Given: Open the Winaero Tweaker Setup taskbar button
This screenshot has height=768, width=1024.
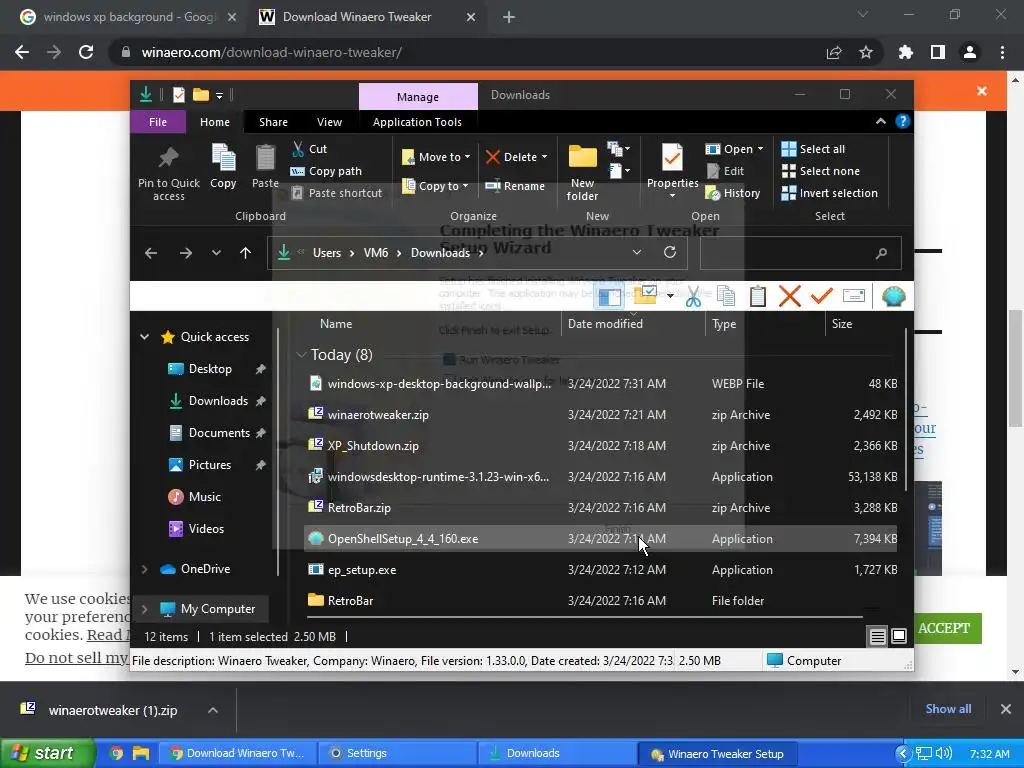Looking at the screenshot, I should click(716, 754).
